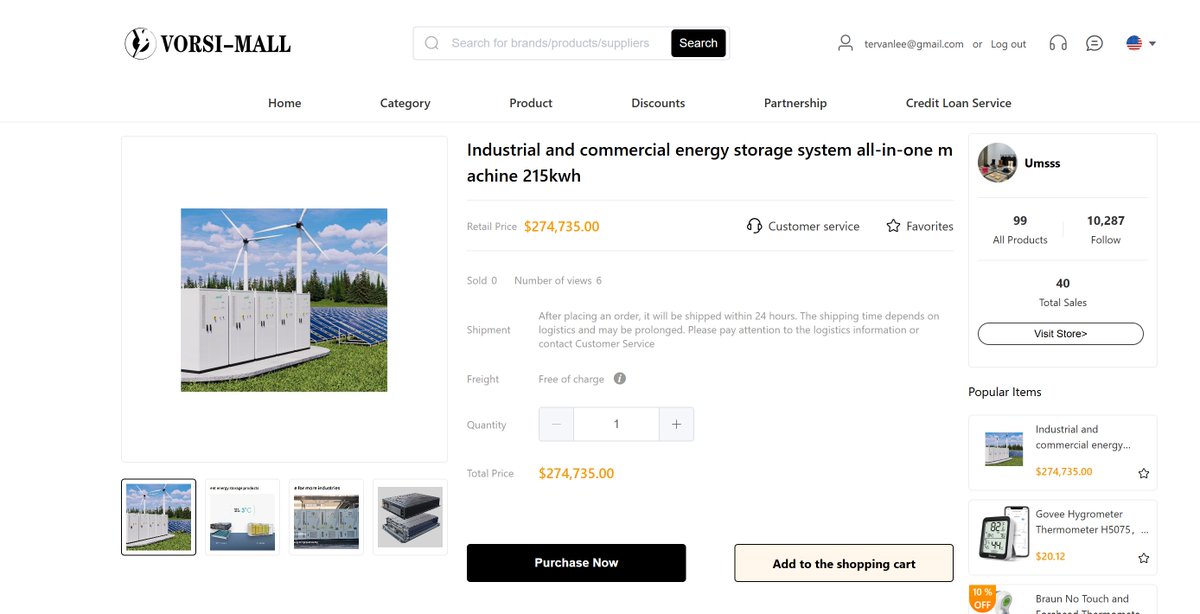Click the Retail Price $274,735.00 value
Image resolution: width=1200 pixels, height=614 pixels.
[562, 226]
